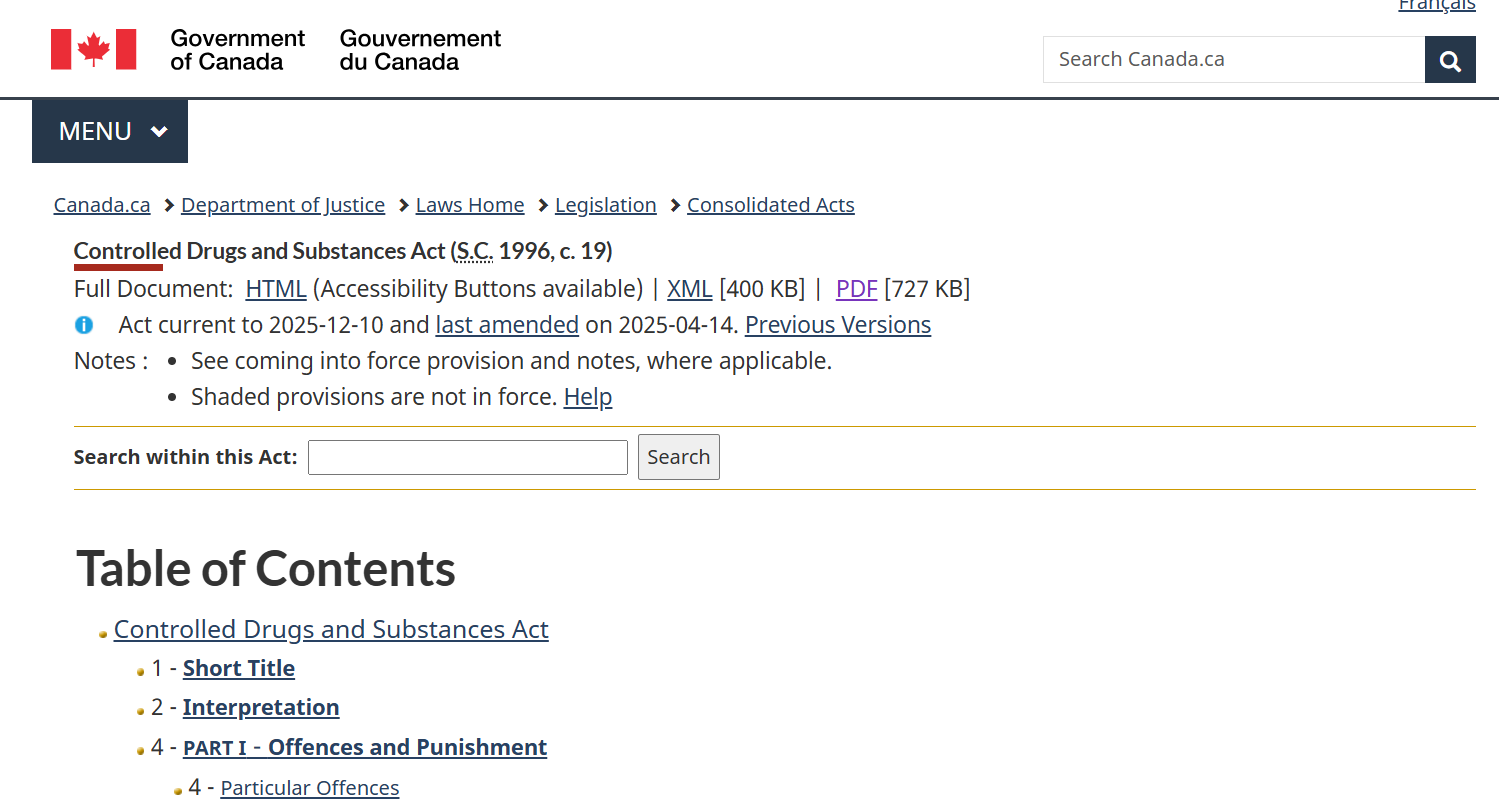Open the Français language link
The image size is (1499, 801).
[1436, 6]
